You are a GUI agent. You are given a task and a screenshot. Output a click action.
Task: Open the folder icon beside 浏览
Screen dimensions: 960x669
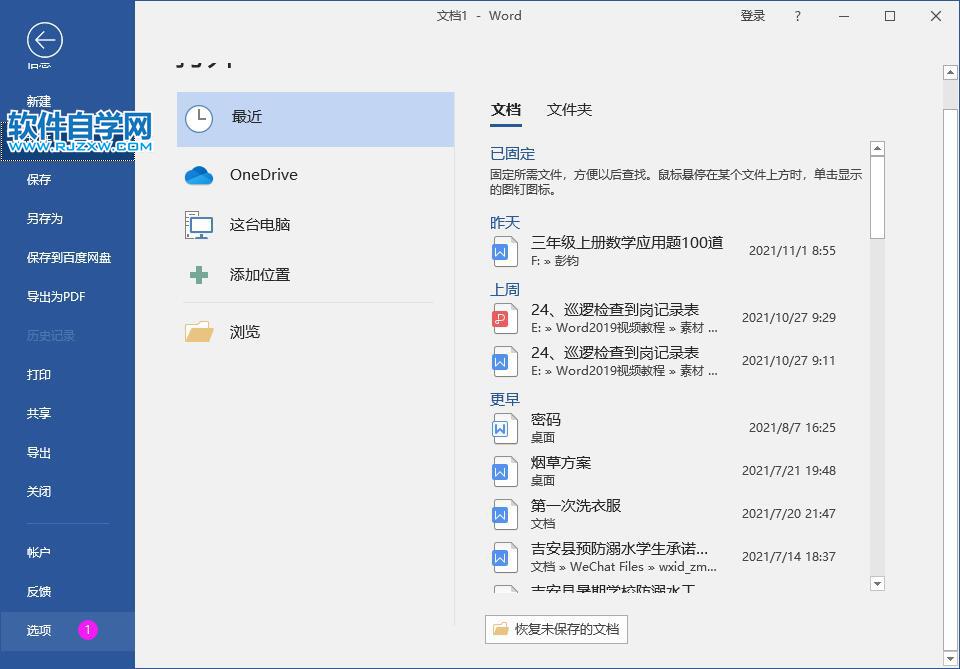pos(198,331)
